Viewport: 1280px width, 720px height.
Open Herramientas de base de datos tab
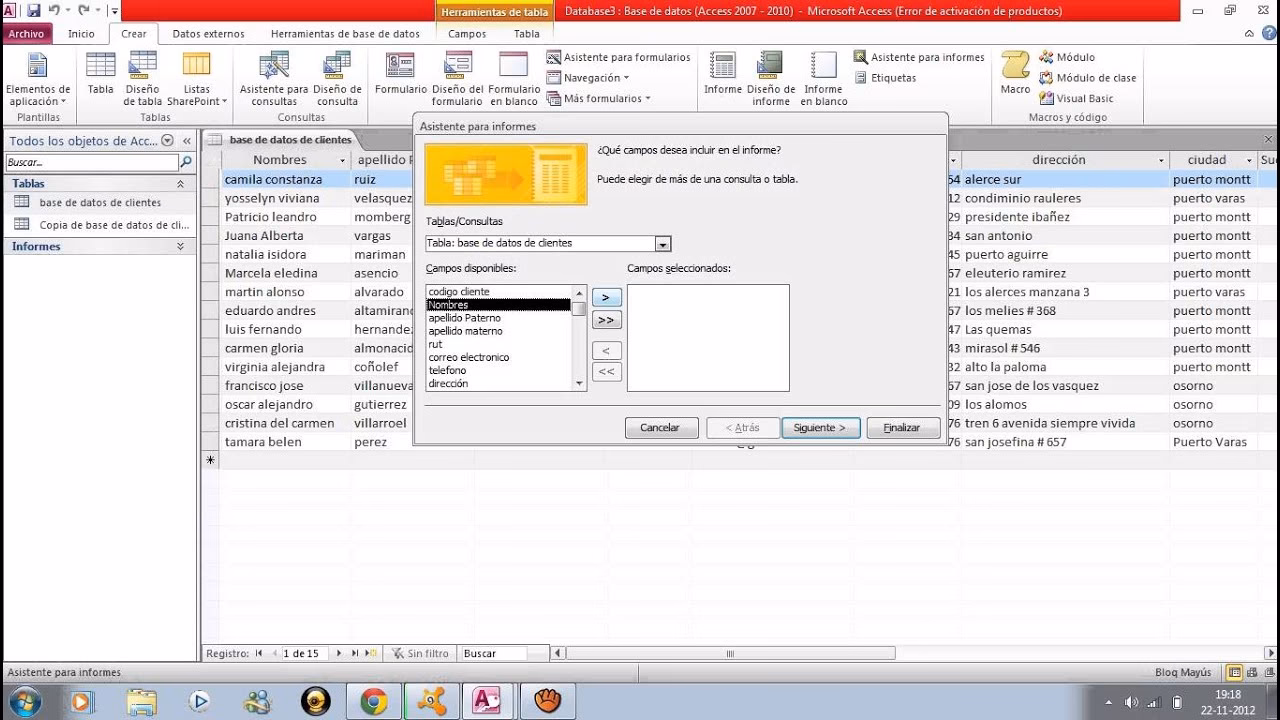point(345,33)
